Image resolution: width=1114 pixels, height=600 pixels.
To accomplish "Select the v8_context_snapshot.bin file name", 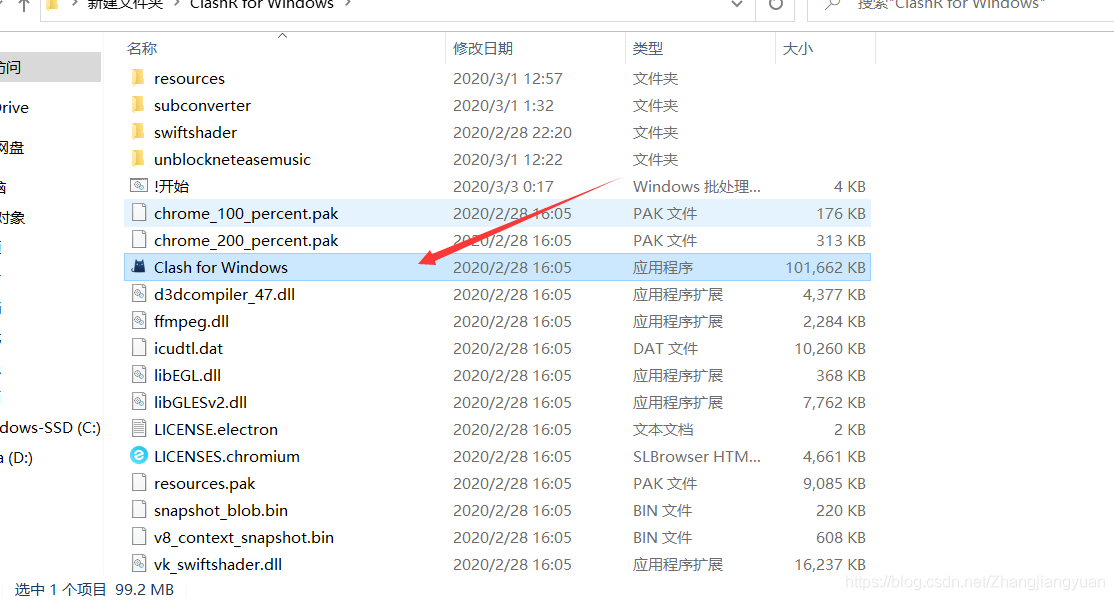I will point(244,537).
